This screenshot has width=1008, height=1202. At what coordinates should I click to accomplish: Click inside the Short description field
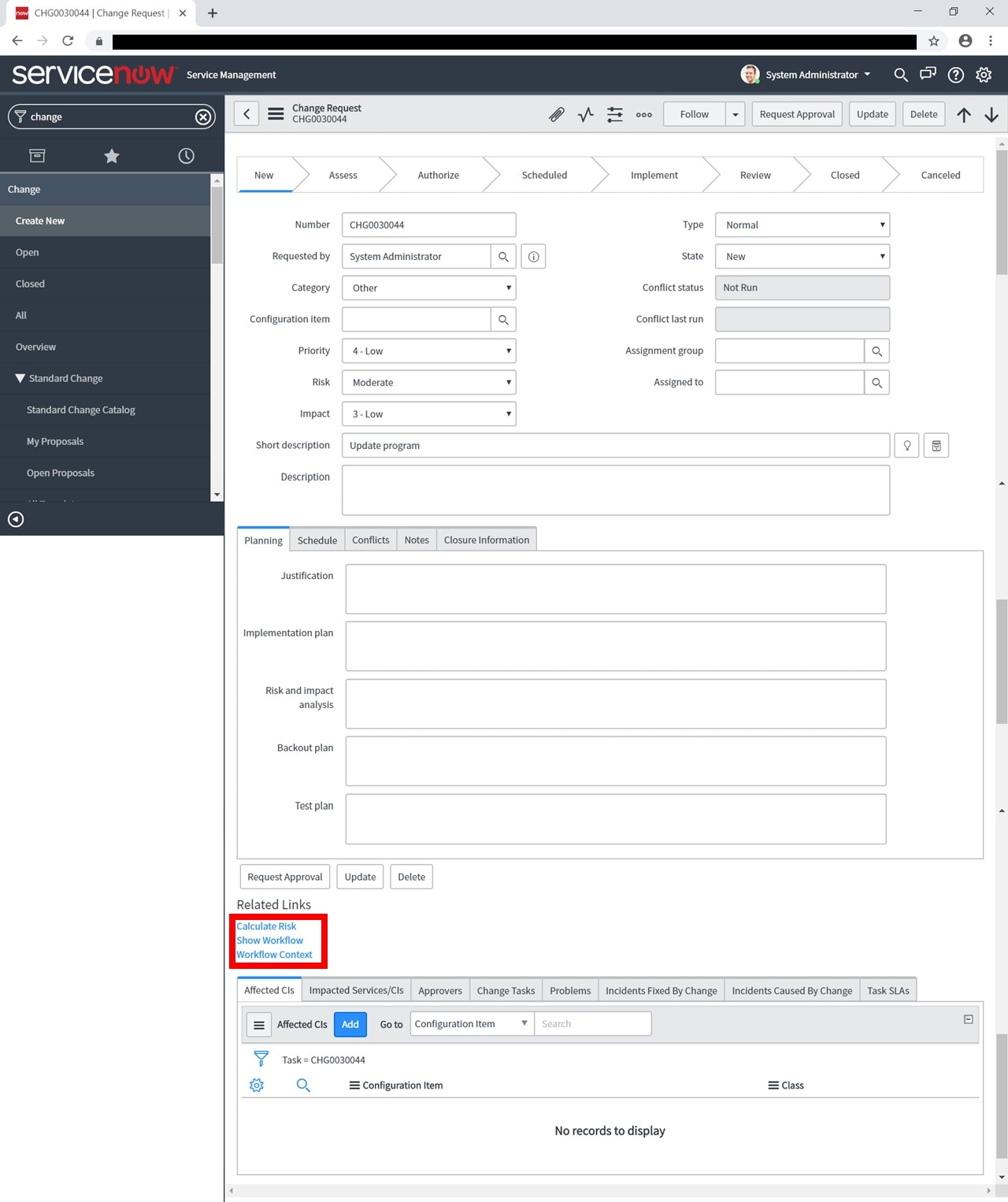(x=616, y=445)
